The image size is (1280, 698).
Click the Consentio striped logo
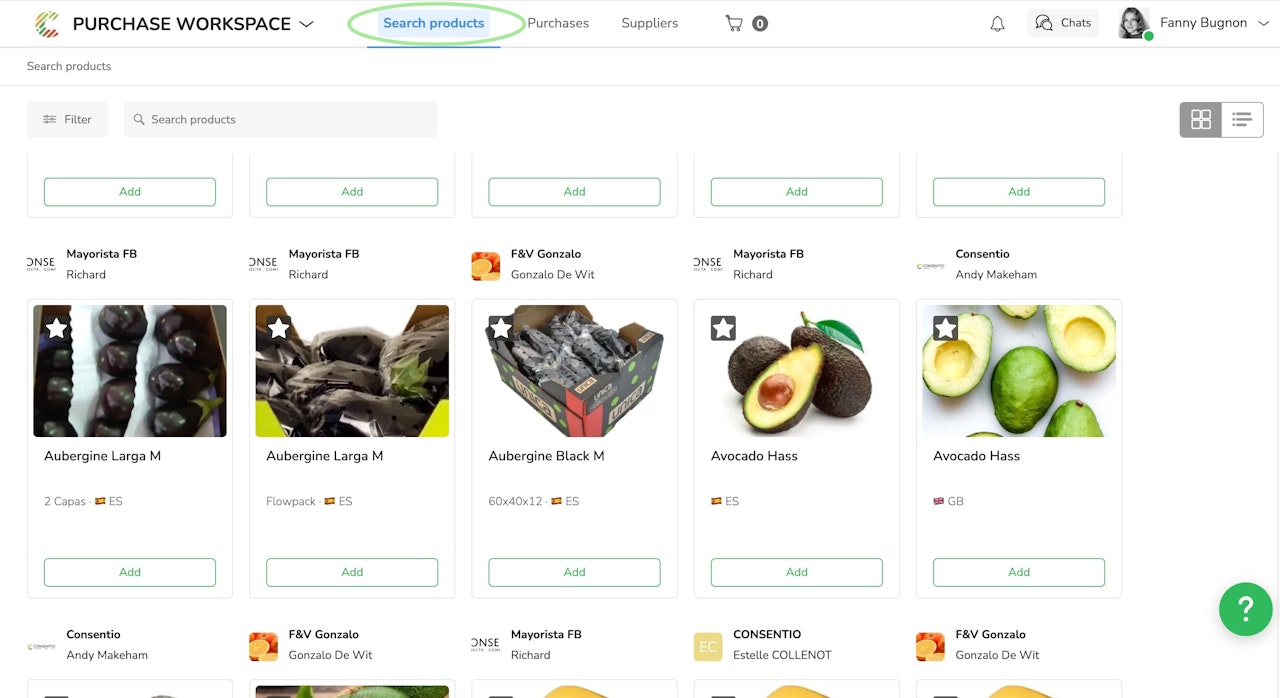47,24
